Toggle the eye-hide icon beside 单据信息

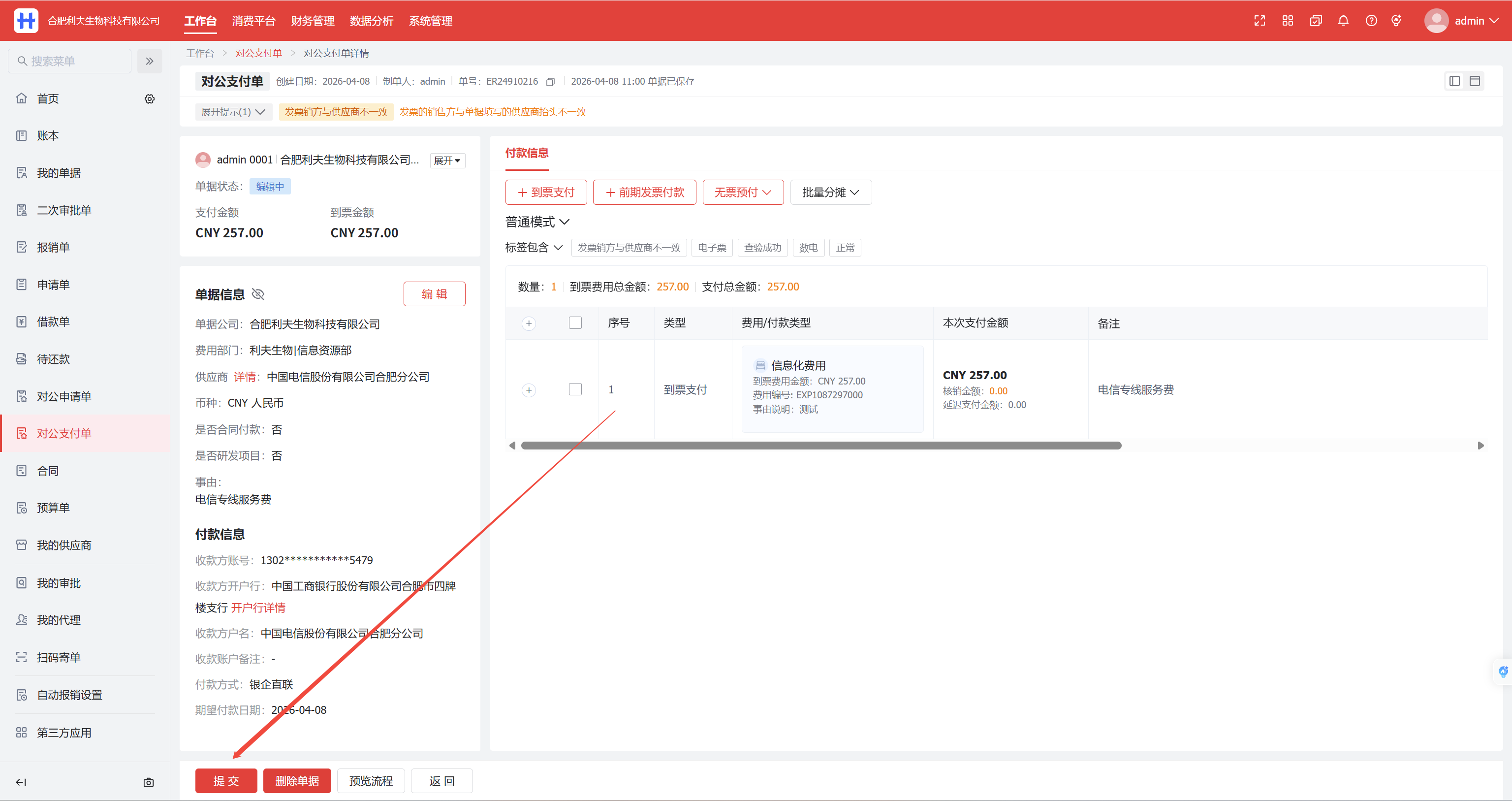click(258, 294)
